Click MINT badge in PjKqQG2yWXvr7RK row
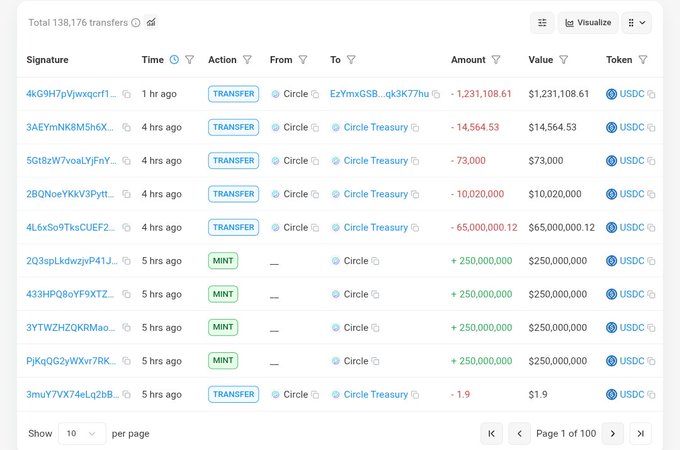 (x=223, y=360)
